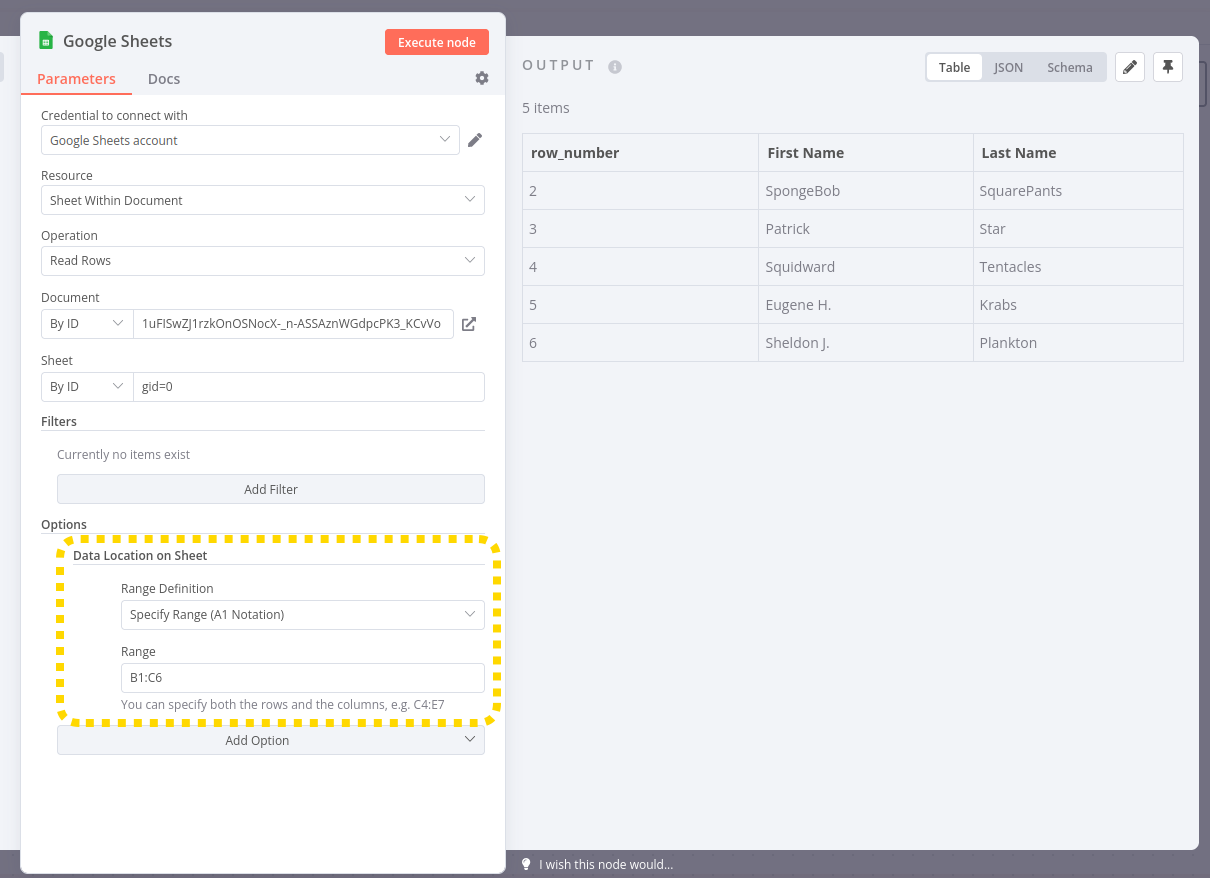This screenshot has width=1210, height=878.
Task: Click the Google Sheets node icon
Action: [45, 41]
